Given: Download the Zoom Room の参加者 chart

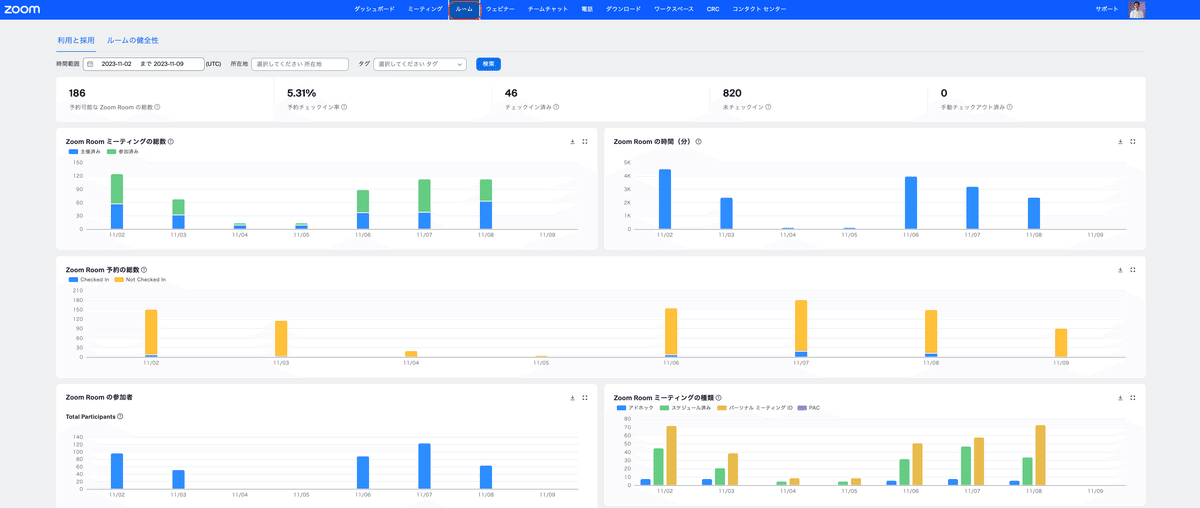Looking at the screenshot, I should (573, 398).
